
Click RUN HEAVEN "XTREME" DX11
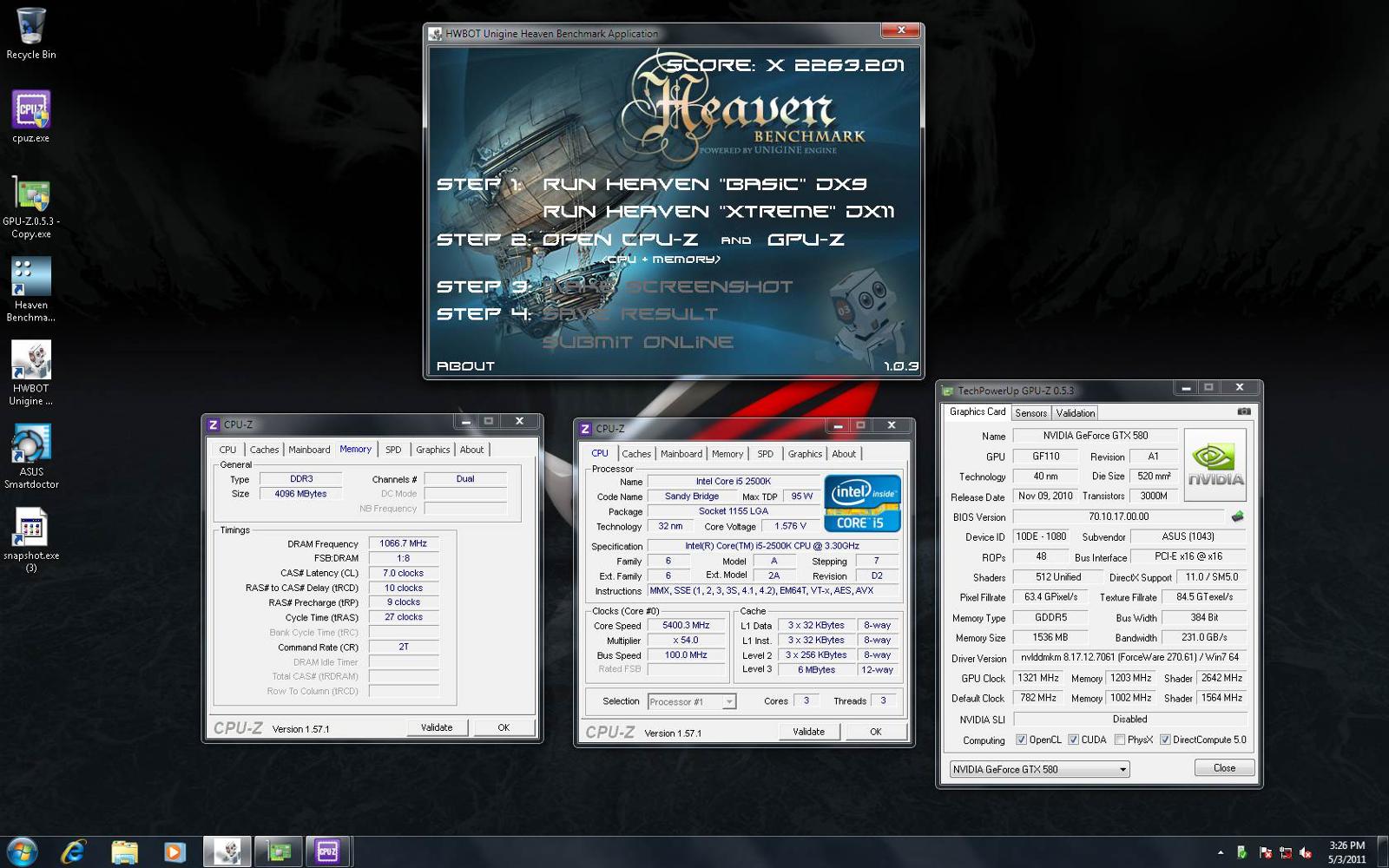[x=719, y=212]
